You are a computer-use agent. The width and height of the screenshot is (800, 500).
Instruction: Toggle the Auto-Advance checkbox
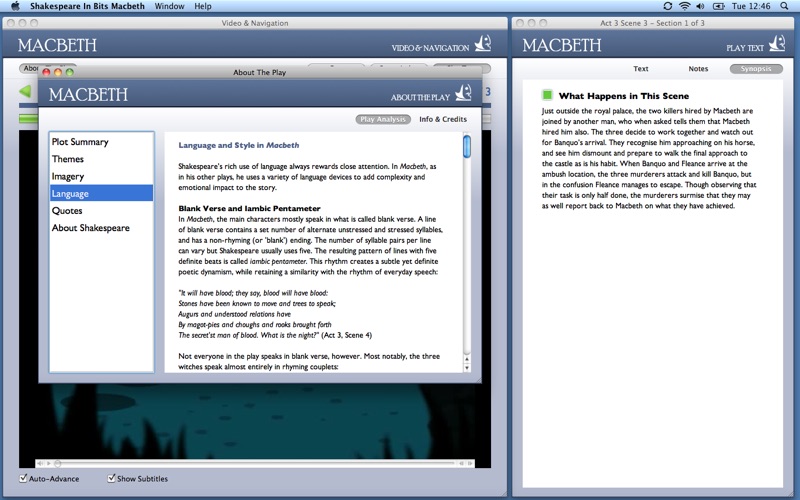23,478
